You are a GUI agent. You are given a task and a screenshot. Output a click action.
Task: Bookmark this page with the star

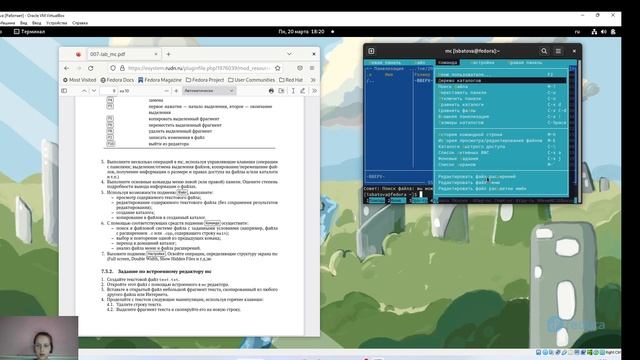[x=278, y=68]
